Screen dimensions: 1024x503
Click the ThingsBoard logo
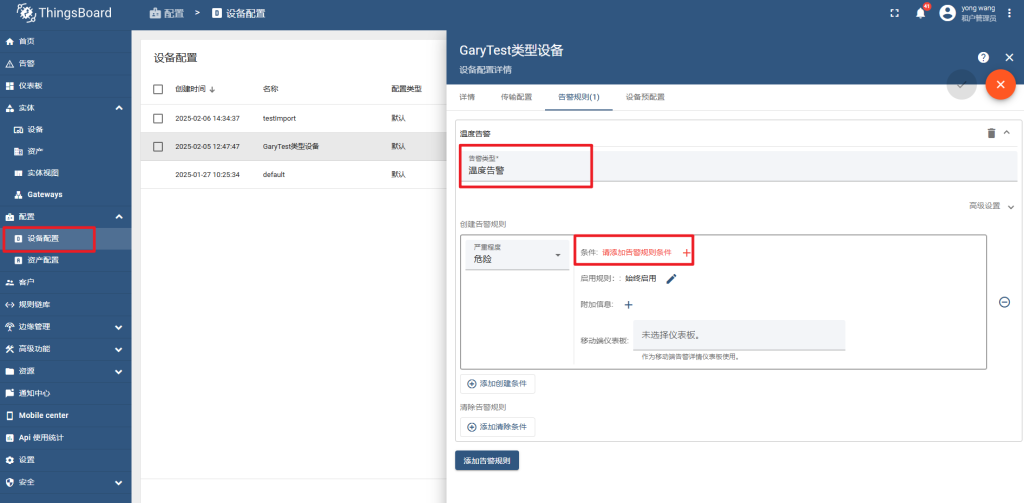pos(64,12)
